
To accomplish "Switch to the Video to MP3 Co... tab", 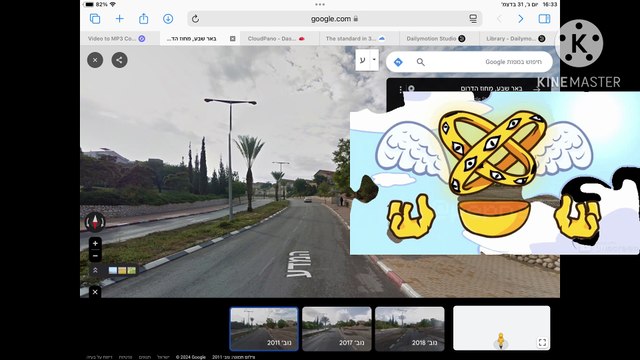I will [x=117, y=38].
